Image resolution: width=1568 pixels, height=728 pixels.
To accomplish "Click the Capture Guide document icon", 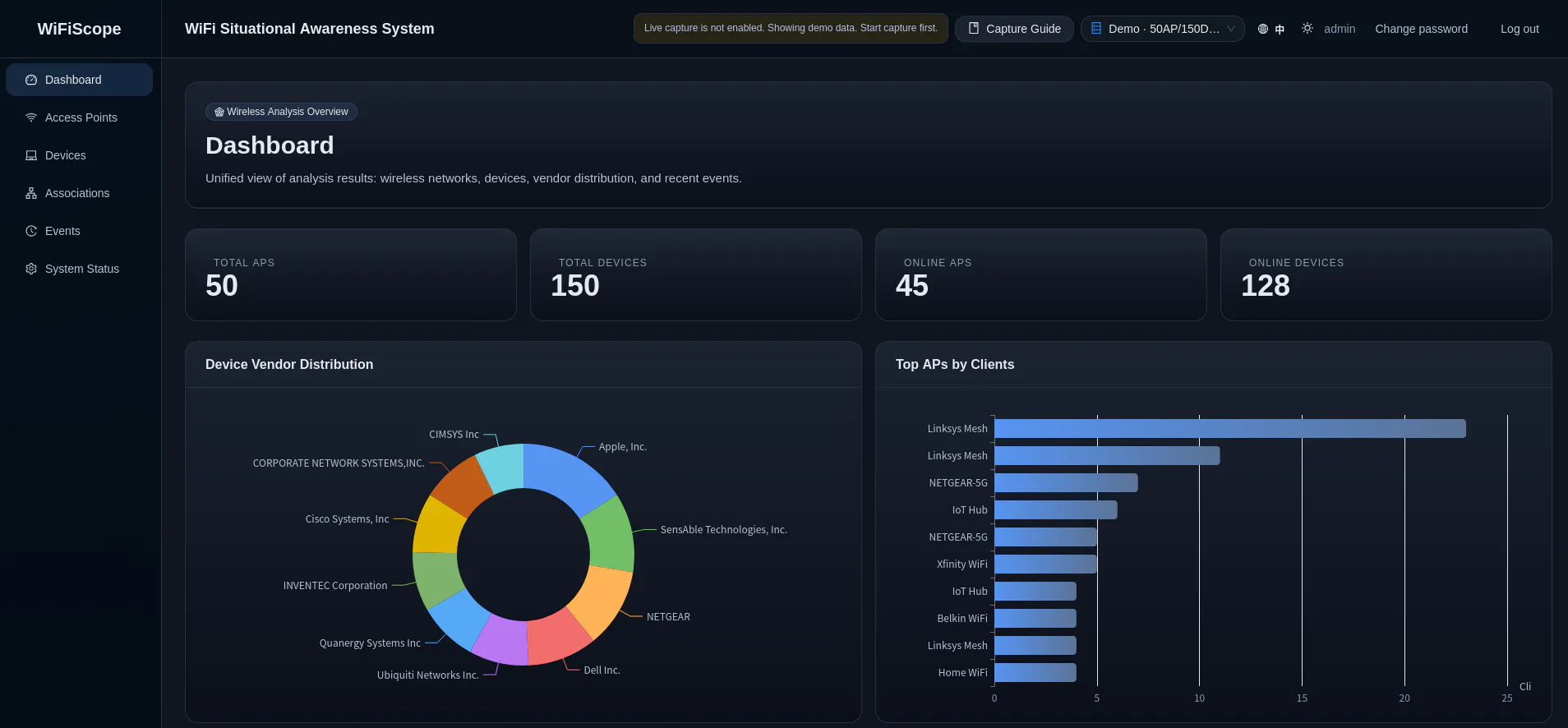I will click(974, 28).
